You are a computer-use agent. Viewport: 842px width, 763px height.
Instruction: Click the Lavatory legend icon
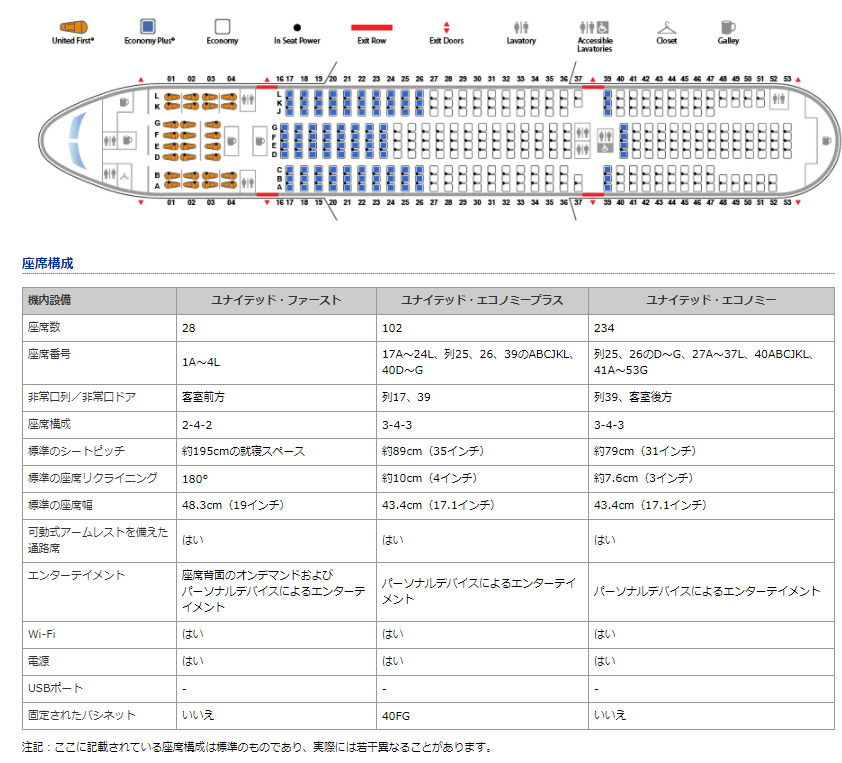pos(520,27)
